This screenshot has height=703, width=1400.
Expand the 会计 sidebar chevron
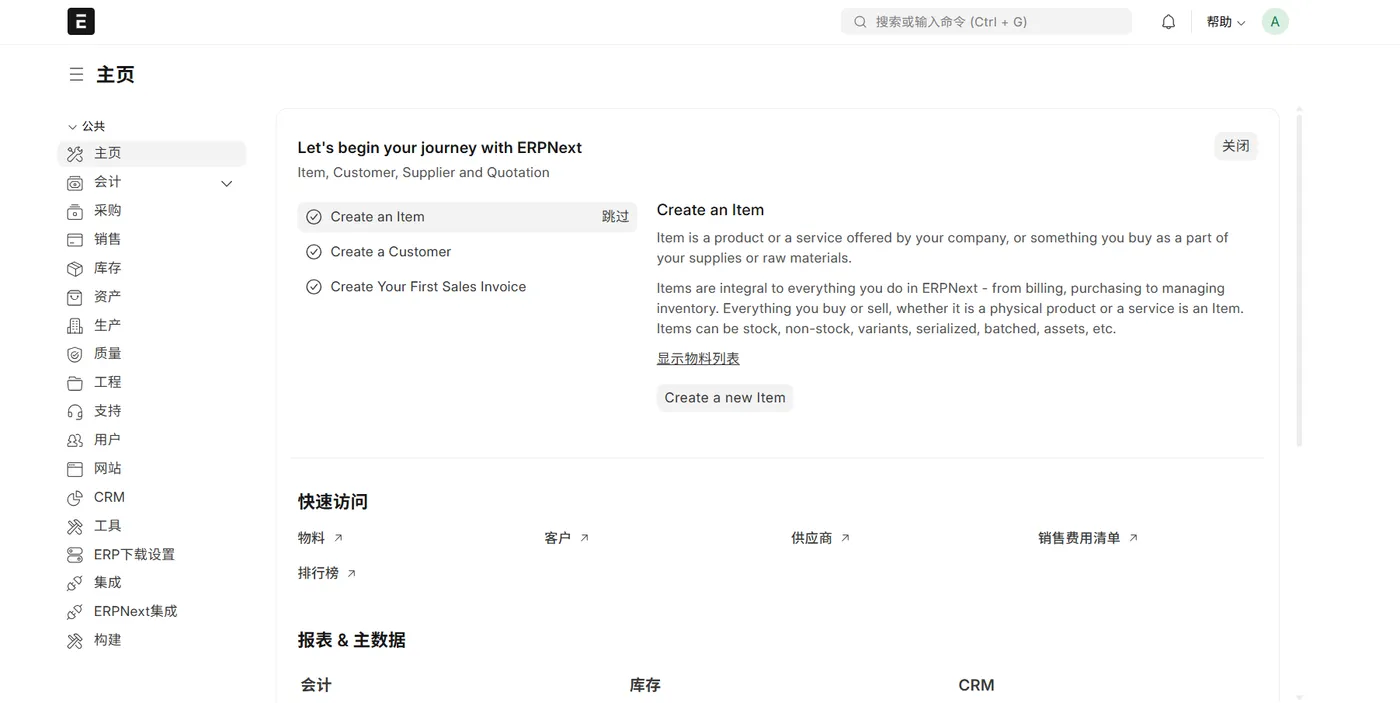(227, 183)
